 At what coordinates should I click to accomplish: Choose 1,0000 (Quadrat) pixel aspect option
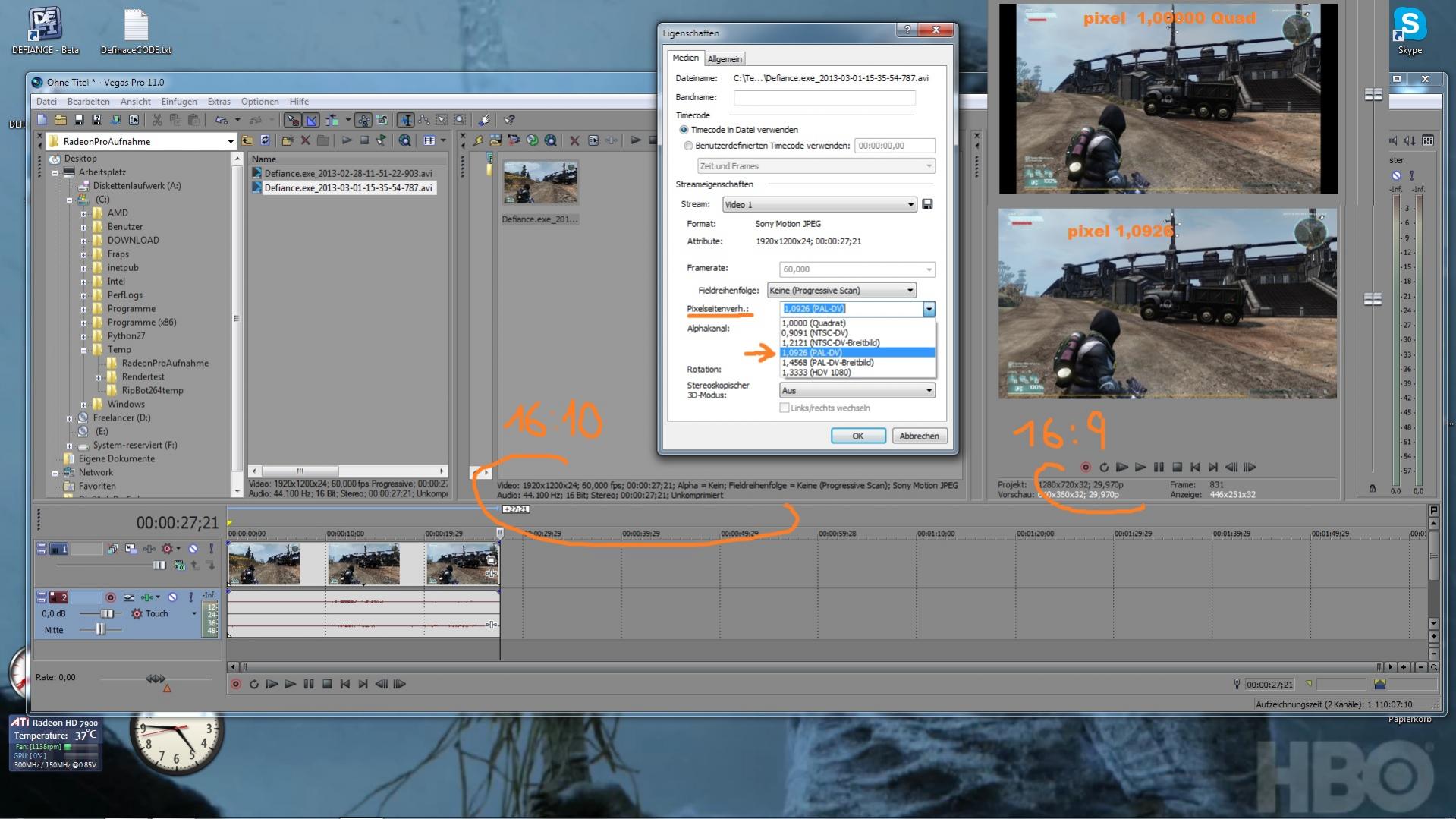[857, 323]
